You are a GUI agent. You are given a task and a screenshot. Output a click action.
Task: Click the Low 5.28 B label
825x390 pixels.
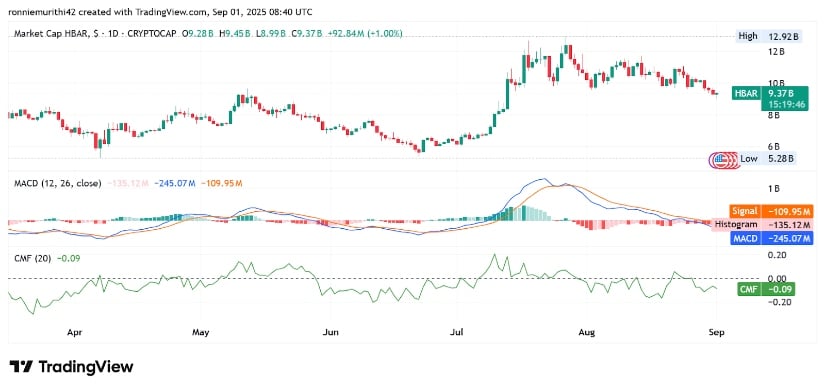pyautogui.click(x=767, y=159)
